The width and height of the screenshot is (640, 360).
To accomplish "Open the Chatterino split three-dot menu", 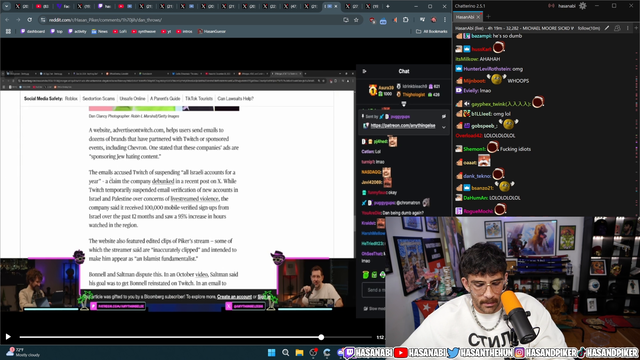I will [x=628, y=28].
